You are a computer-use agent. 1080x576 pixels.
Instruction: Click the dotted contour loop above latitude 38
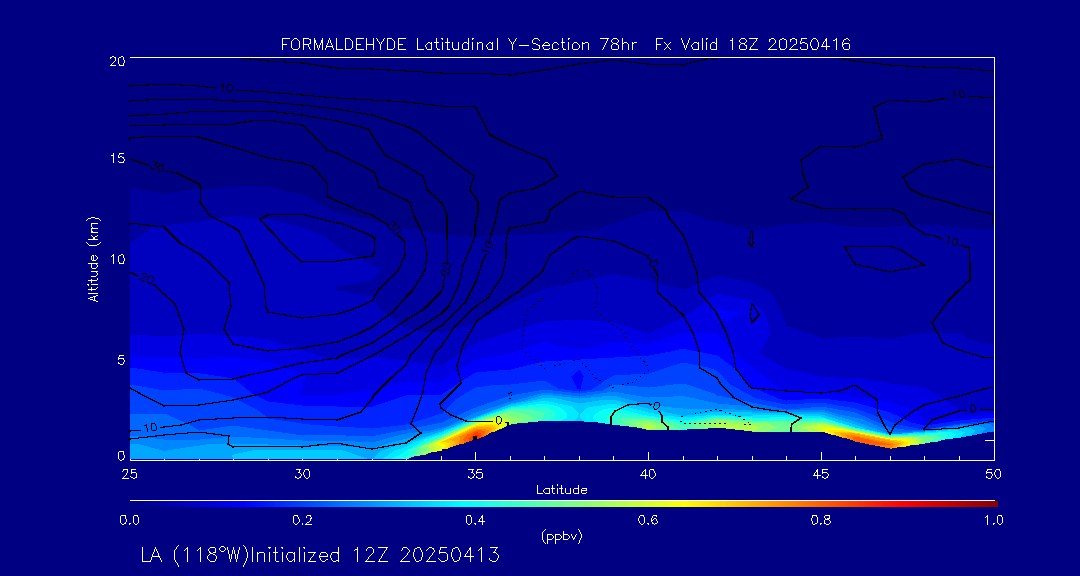[585, 327]
